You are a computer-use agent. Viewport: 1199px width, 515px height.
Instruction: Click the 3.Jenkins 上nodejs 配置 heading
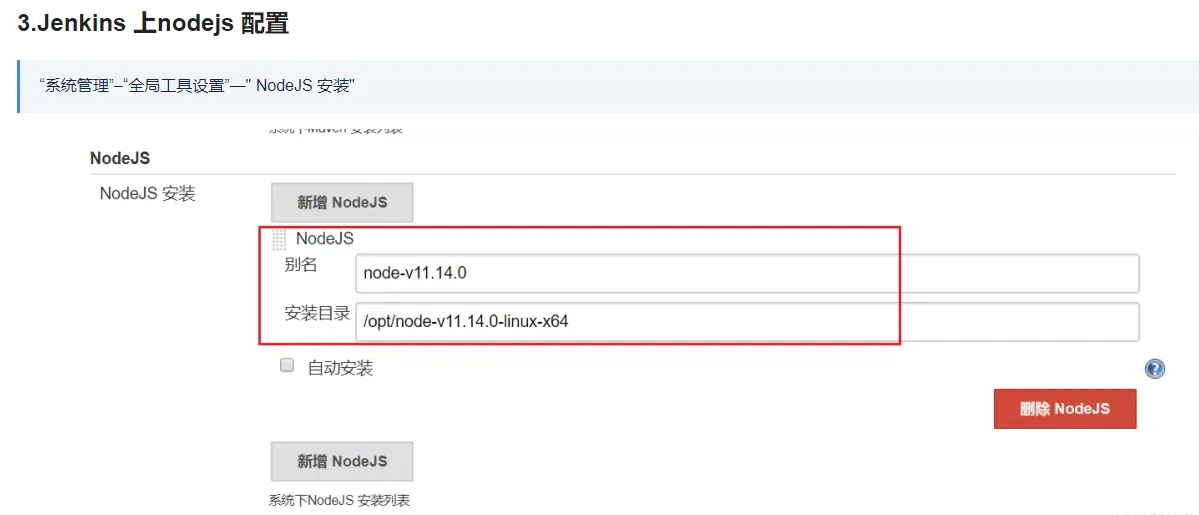(x=153, y=24)
